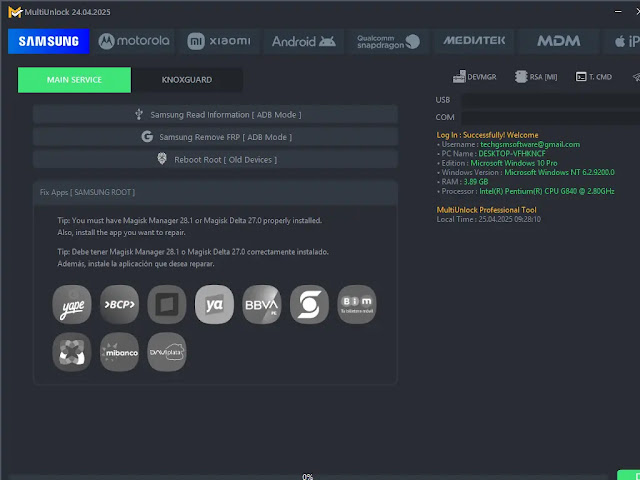Select the MAIN SERVICE tab

tap(74, 80)
